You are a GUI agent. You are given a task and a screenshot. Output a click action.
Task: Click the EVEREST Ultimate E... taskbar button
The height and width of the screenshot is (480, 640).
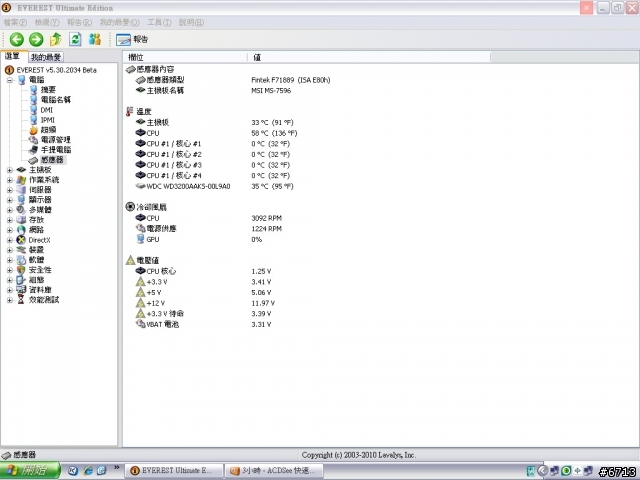[174, 471]
